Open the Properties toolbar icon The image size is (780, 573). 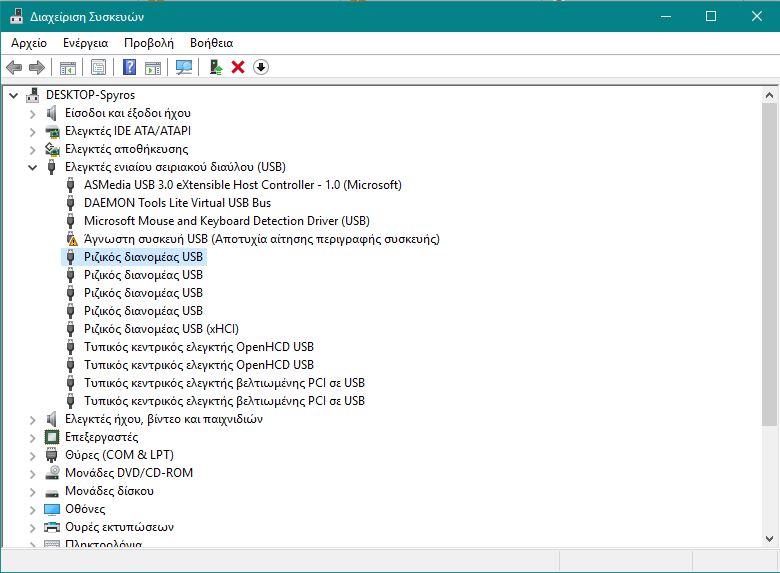(98, 67)
